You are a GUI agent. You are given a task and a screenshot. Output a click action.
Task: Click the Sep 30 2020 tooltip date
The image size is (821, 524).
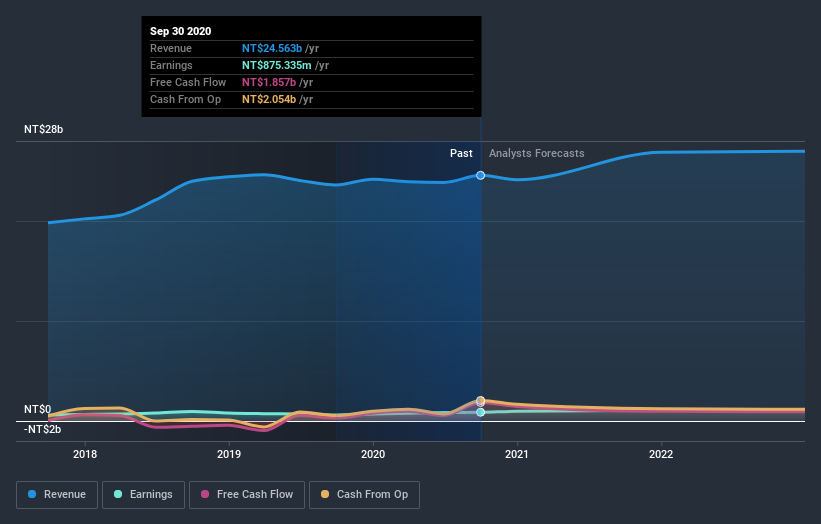click(x=181, y=31)
